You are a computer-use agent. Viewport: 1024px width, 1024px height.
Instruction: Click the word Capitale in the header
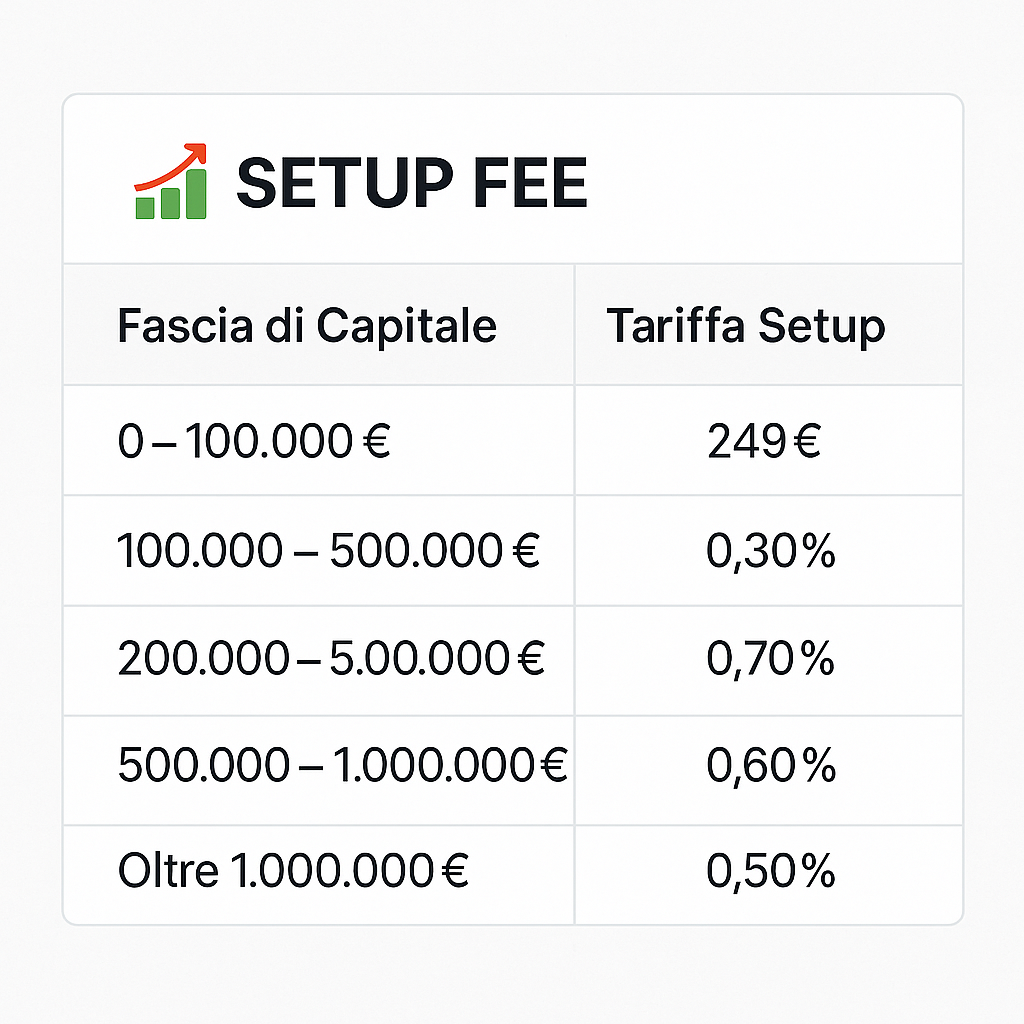407,325
